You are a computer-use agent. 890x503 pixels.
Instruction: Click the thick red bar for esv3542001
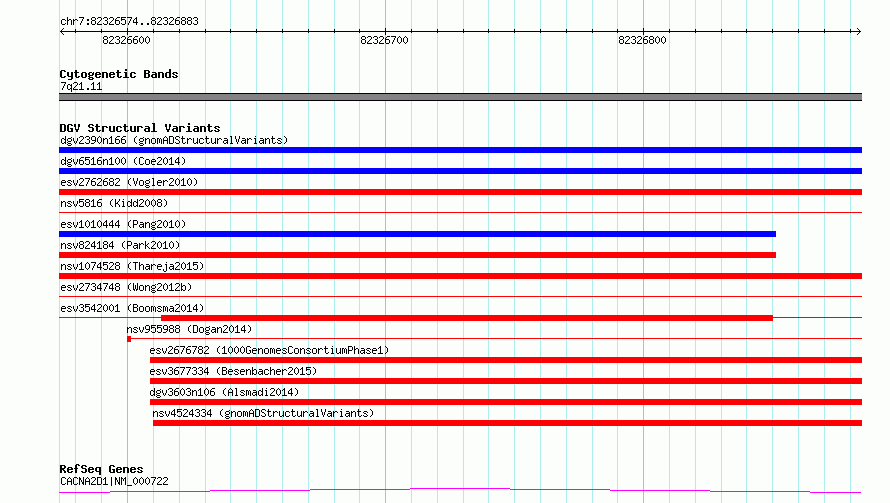(467, 318)
